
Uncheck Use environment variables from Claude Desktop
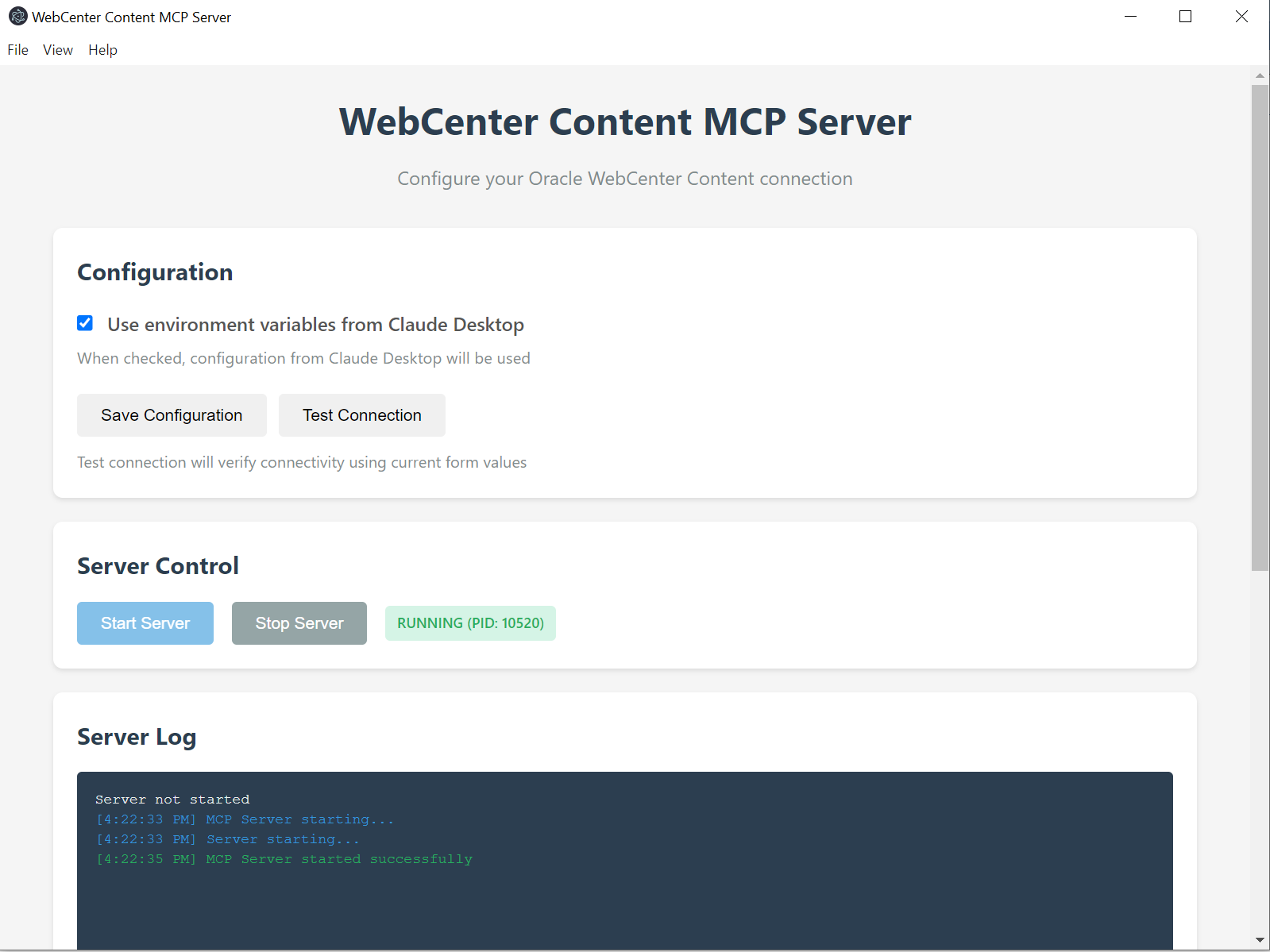point(85,323)
